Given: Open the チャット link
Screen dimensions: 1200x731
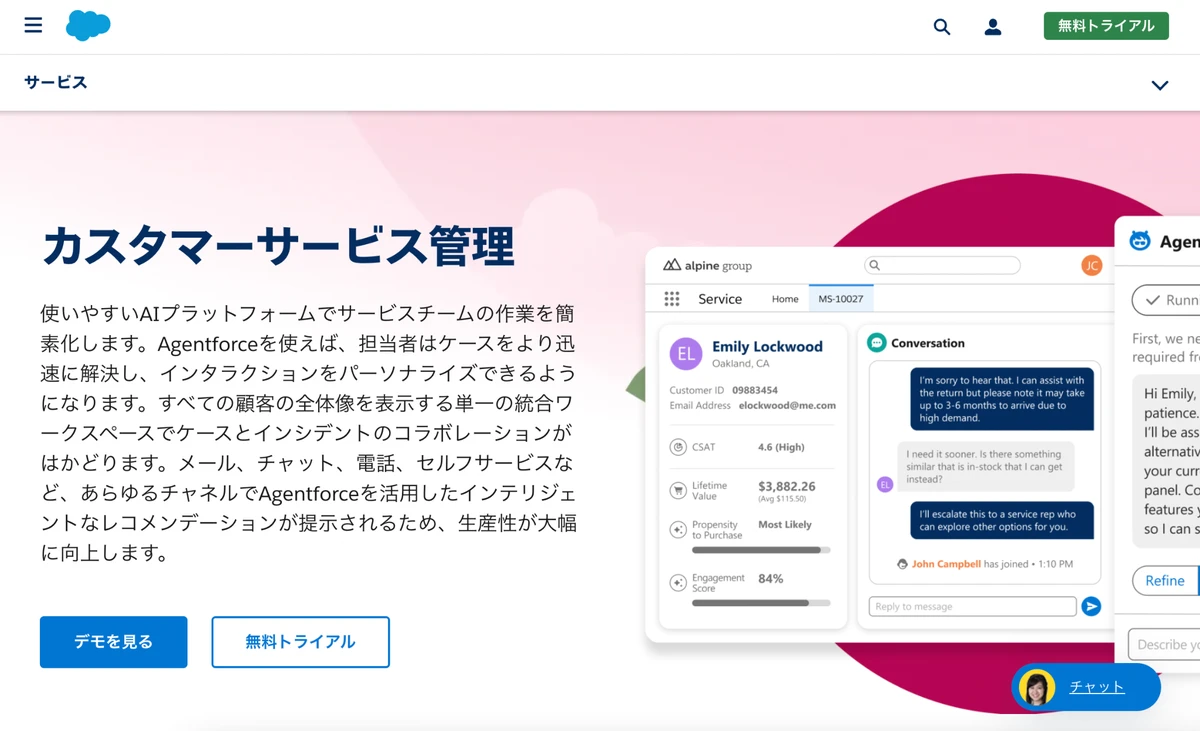Looking at the screenshot, I should click(x=1097, y=687).
